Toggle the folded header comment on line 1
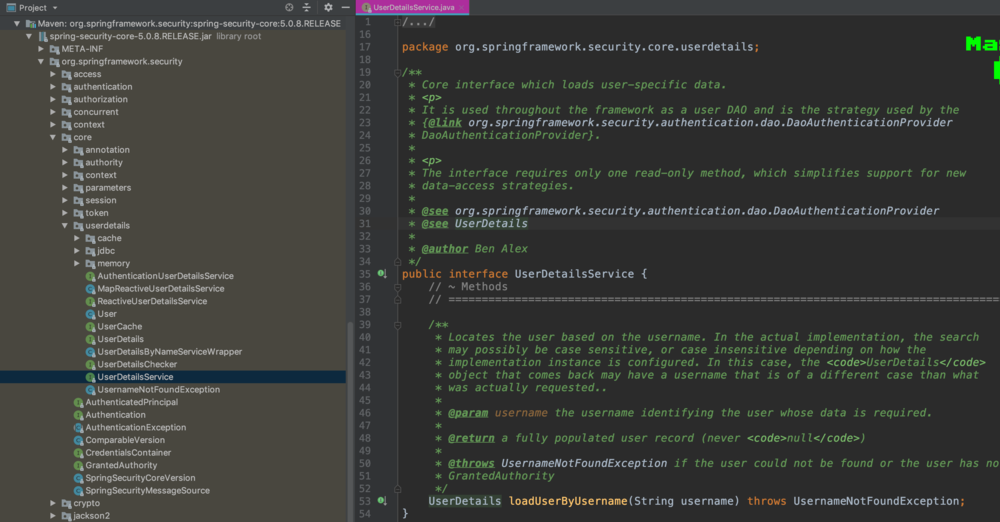1000x522 pixels. [400, 22]
